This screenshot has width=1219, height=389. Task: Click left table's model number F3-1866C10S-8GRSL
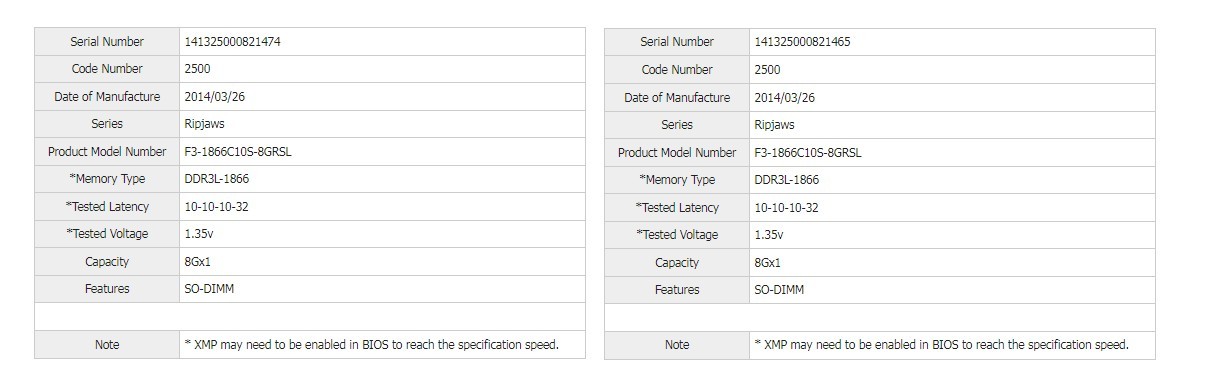click(238, 152)
